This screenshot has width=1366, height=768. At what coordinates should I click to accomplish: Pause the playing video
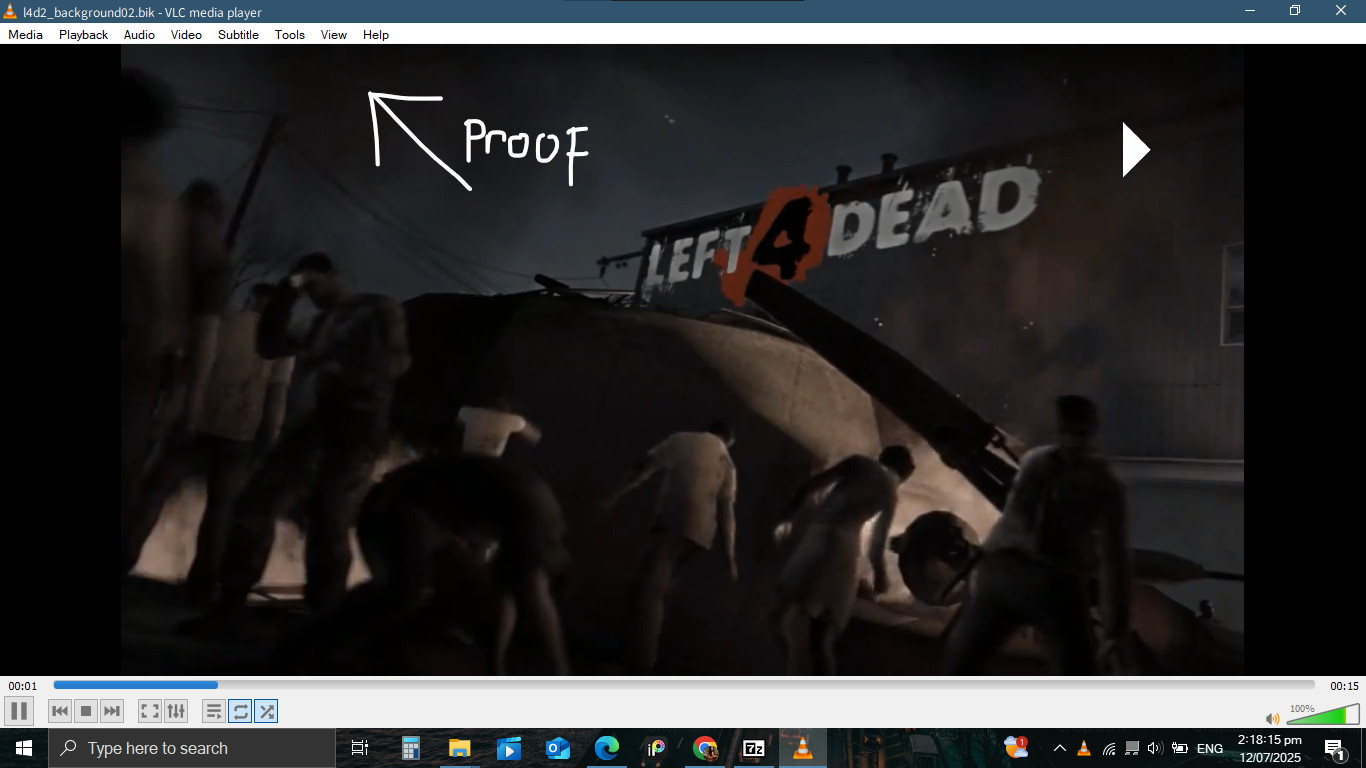pyautogui.click(x=20, y=710)
